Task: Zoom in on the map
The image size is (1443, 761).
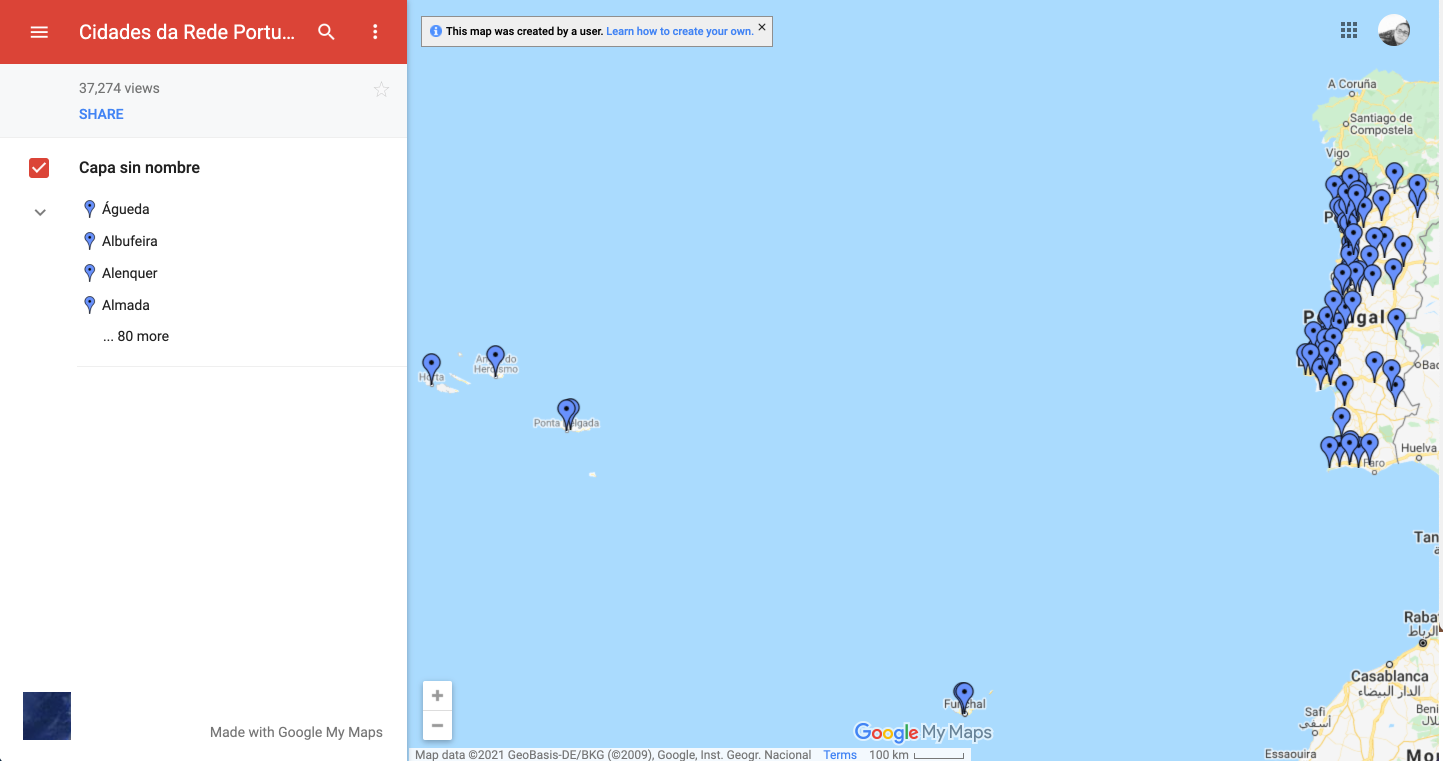Action: pyautogui.click(x=437, y=696)
